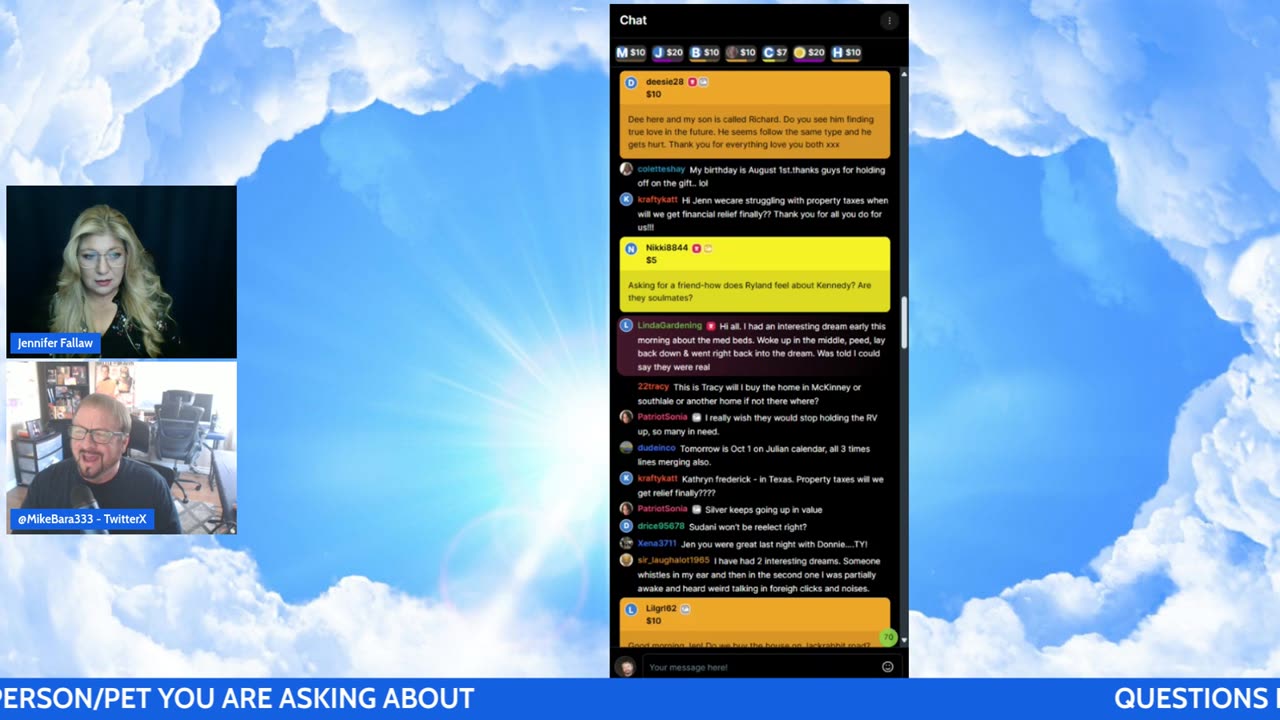
Task: Click username drice95678
Action: coord(661,526)
